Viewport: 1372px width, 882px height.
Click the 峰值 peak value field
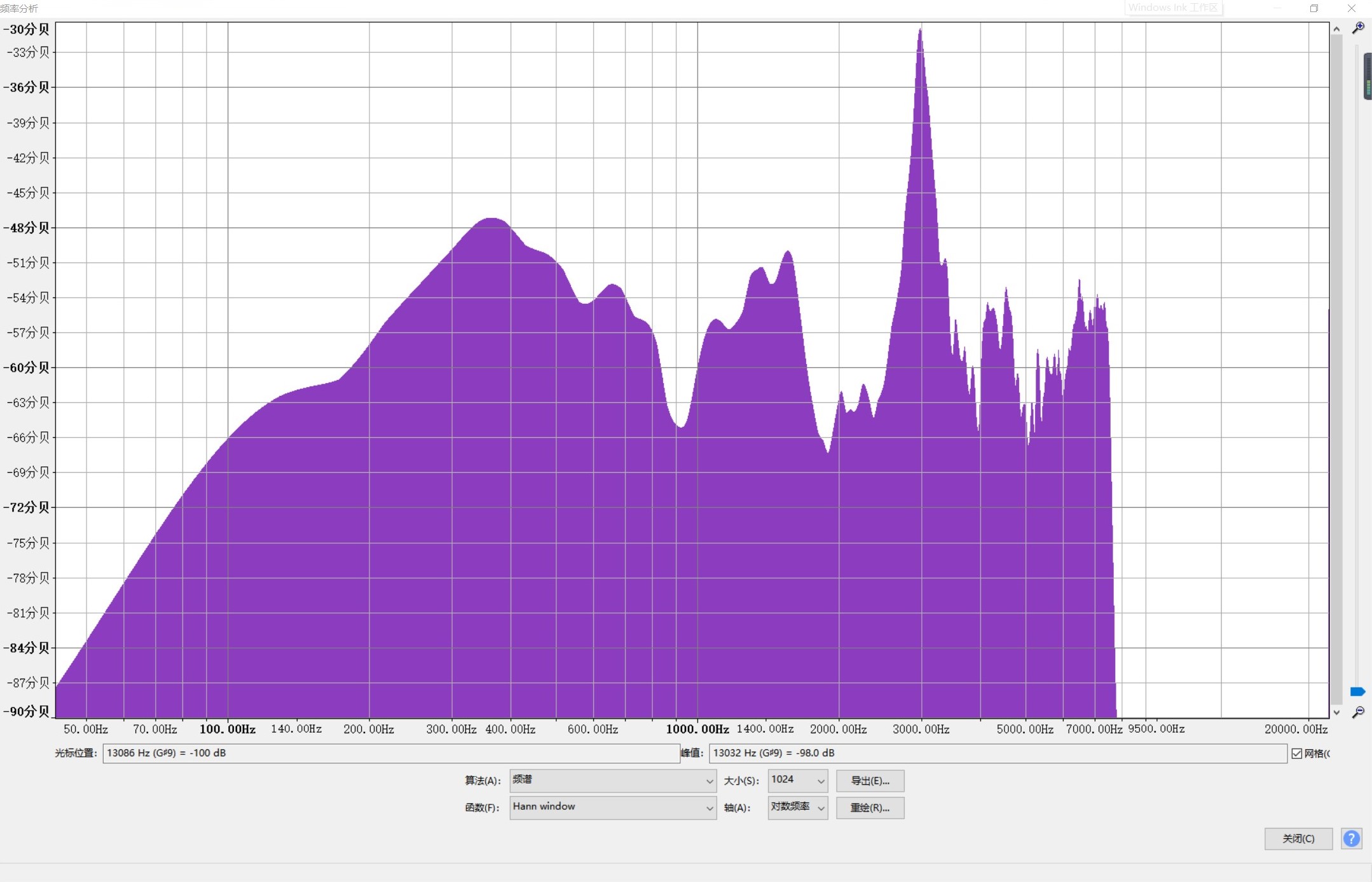coord(997,753)
